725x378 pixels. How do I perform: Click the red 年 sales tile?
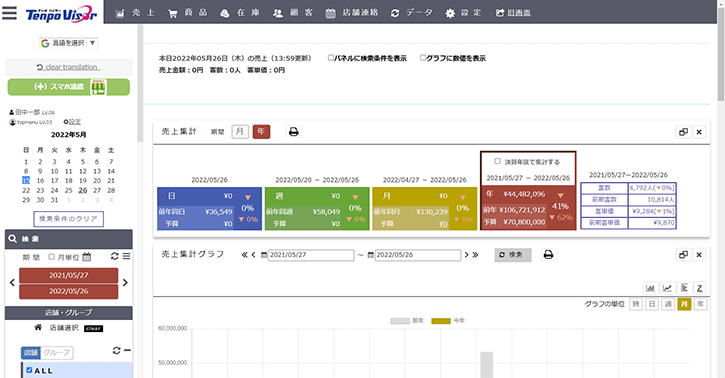pyautogui.click(x=528, y=207)
